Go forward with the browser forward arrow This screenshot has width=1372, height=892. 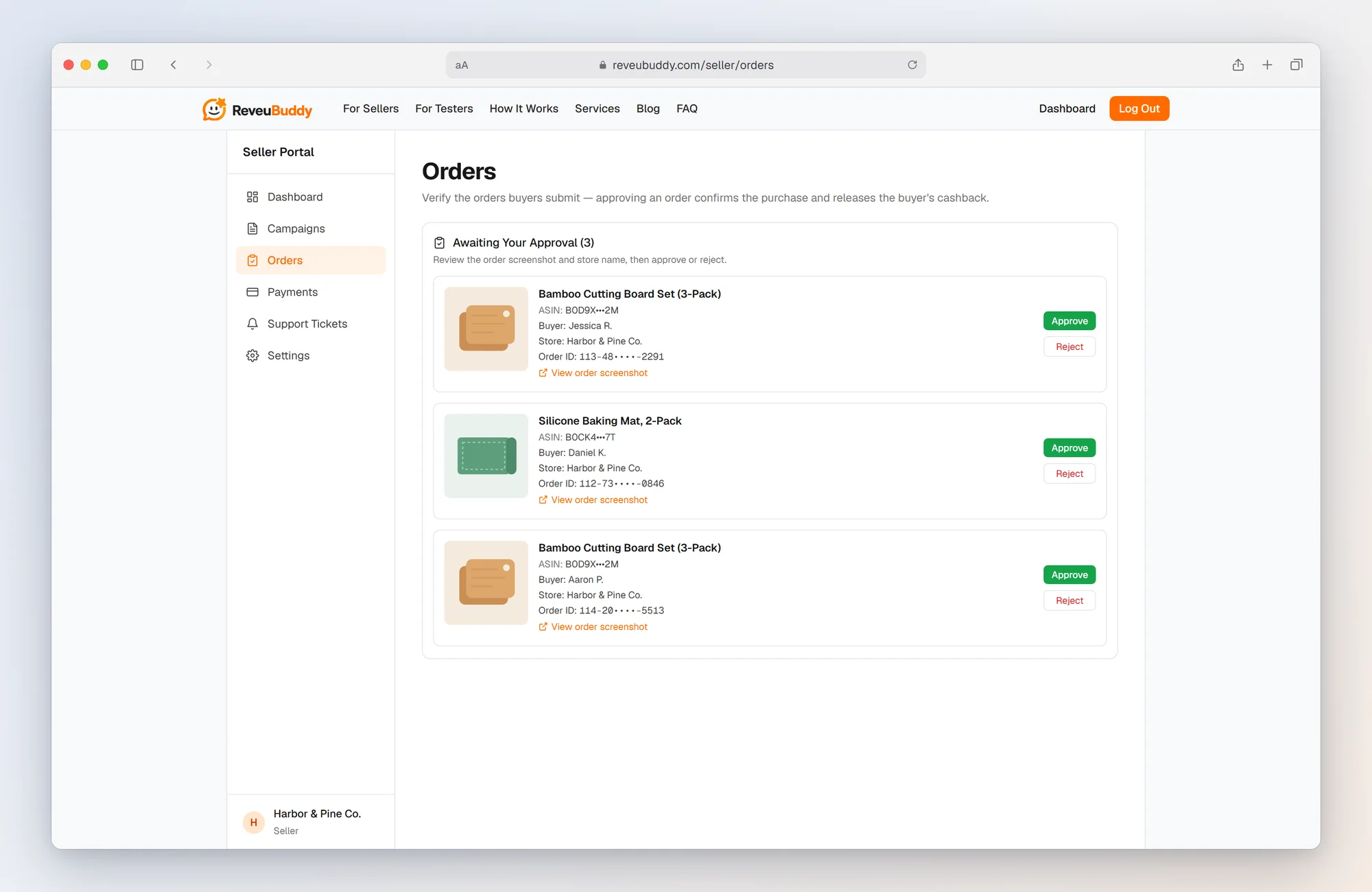point(209,64)
